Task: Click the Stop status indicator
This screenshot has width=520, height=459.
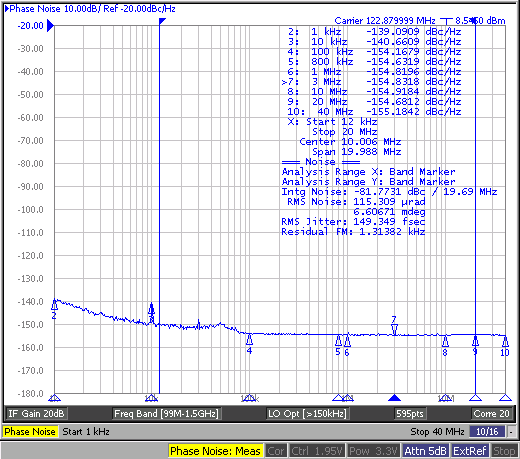Action: tap(504, 451)
